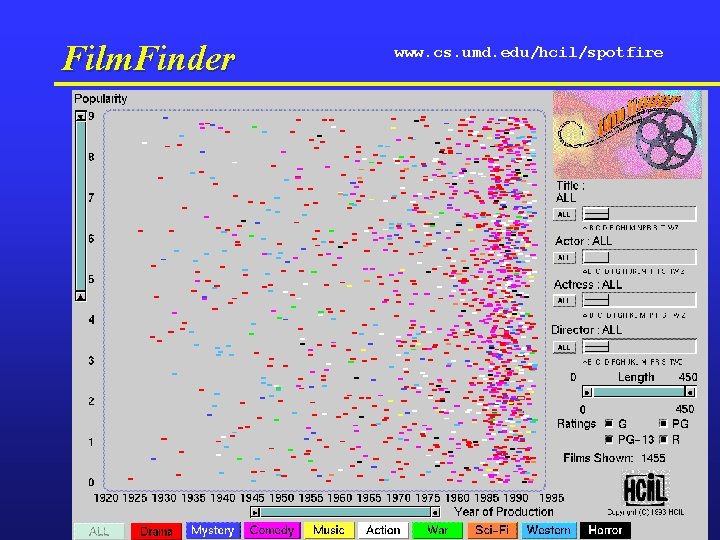720x540 pixels.
Task: Toggle the PG rating checkbox
Action: (x=663, y=423)
